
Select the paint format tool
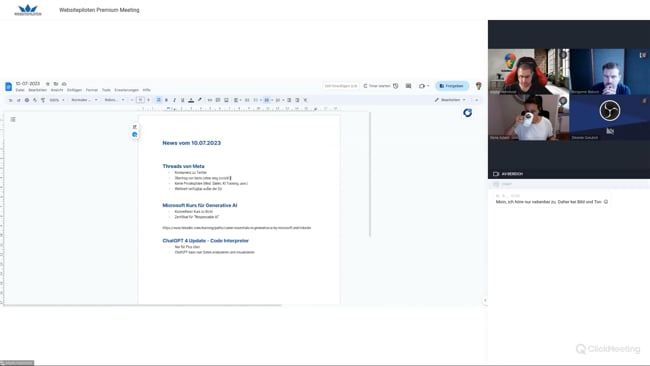43,100
